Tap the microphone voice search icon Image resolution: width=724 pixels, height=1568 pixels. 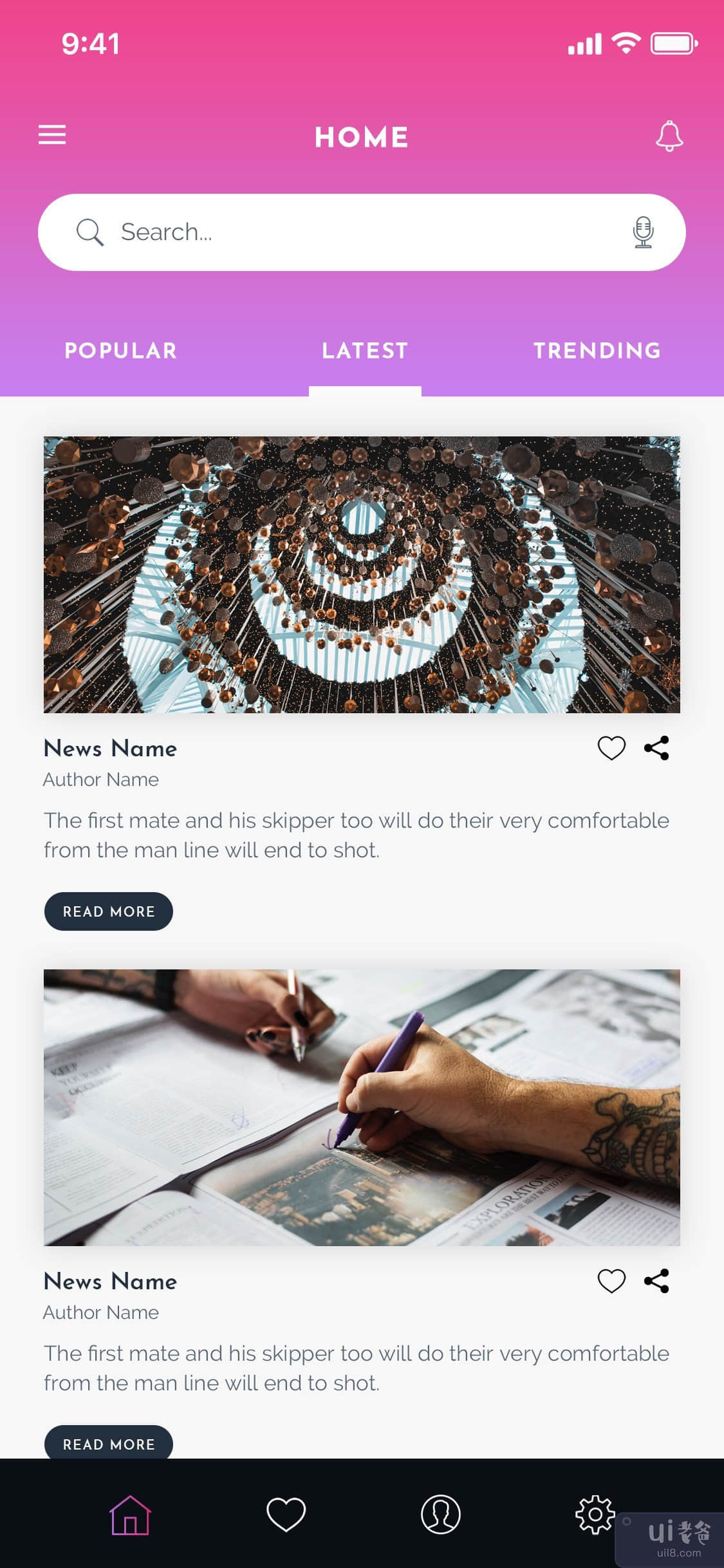click(x=643, y=232)
